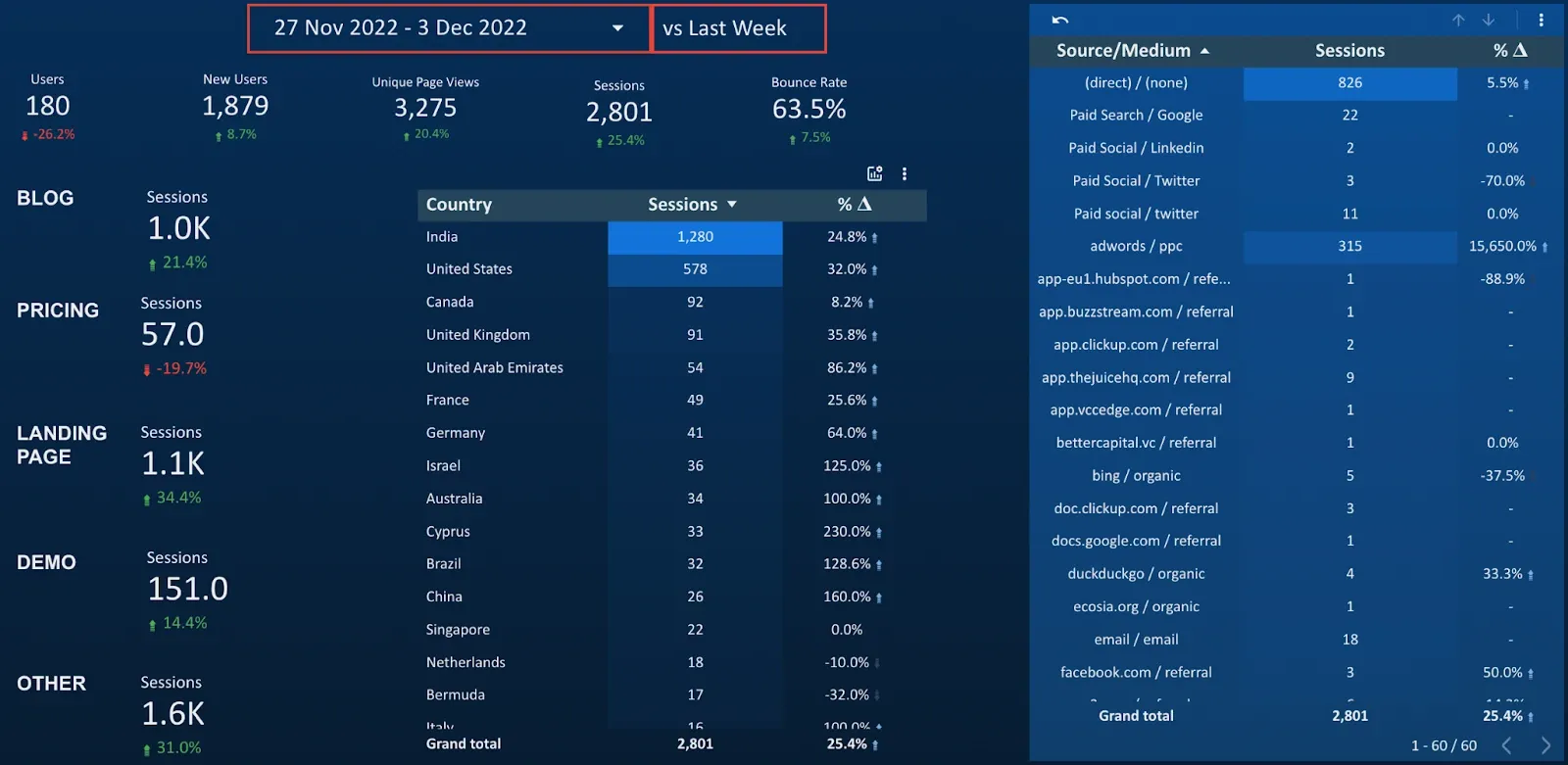Screen dimensions: 1568x765
Task: Click adwords / ppc sessions bar 315
Action: pos(1349,247)
